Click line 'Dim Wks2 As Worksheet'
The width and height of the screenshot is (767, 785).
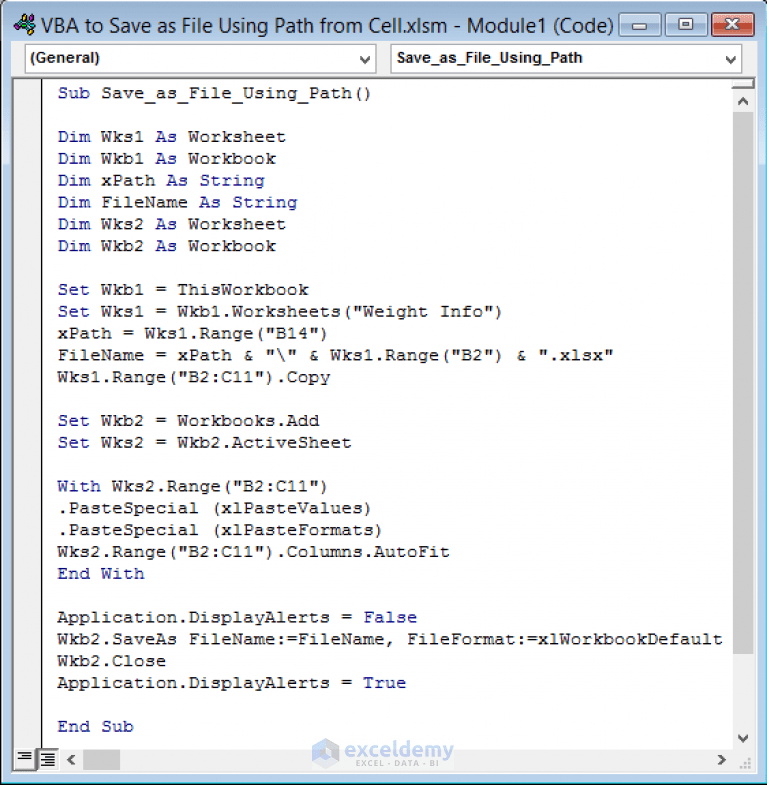coord(171,225)
